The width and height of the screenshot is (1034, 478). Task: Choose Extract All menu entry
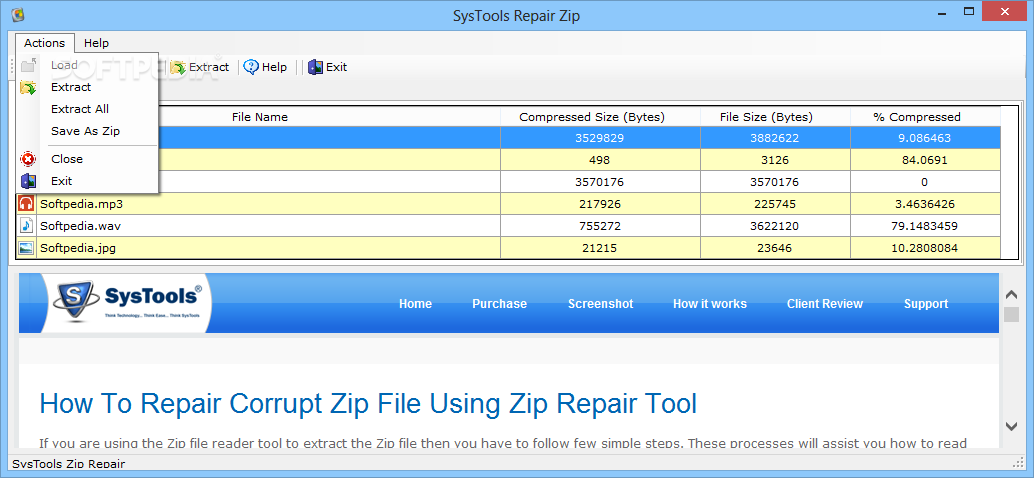pos(80,109)
